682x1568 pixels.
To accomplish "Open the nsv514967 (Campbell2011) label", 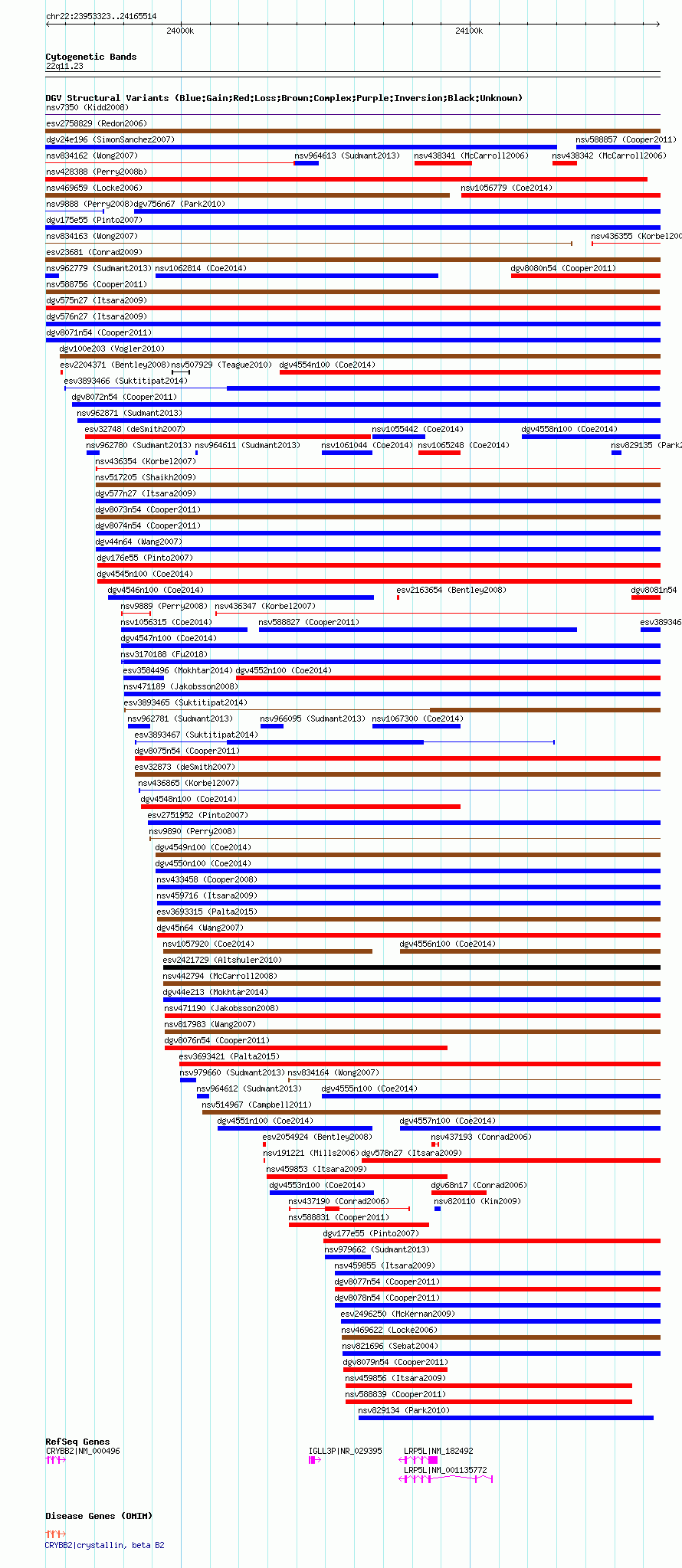I will point(257,1105).
